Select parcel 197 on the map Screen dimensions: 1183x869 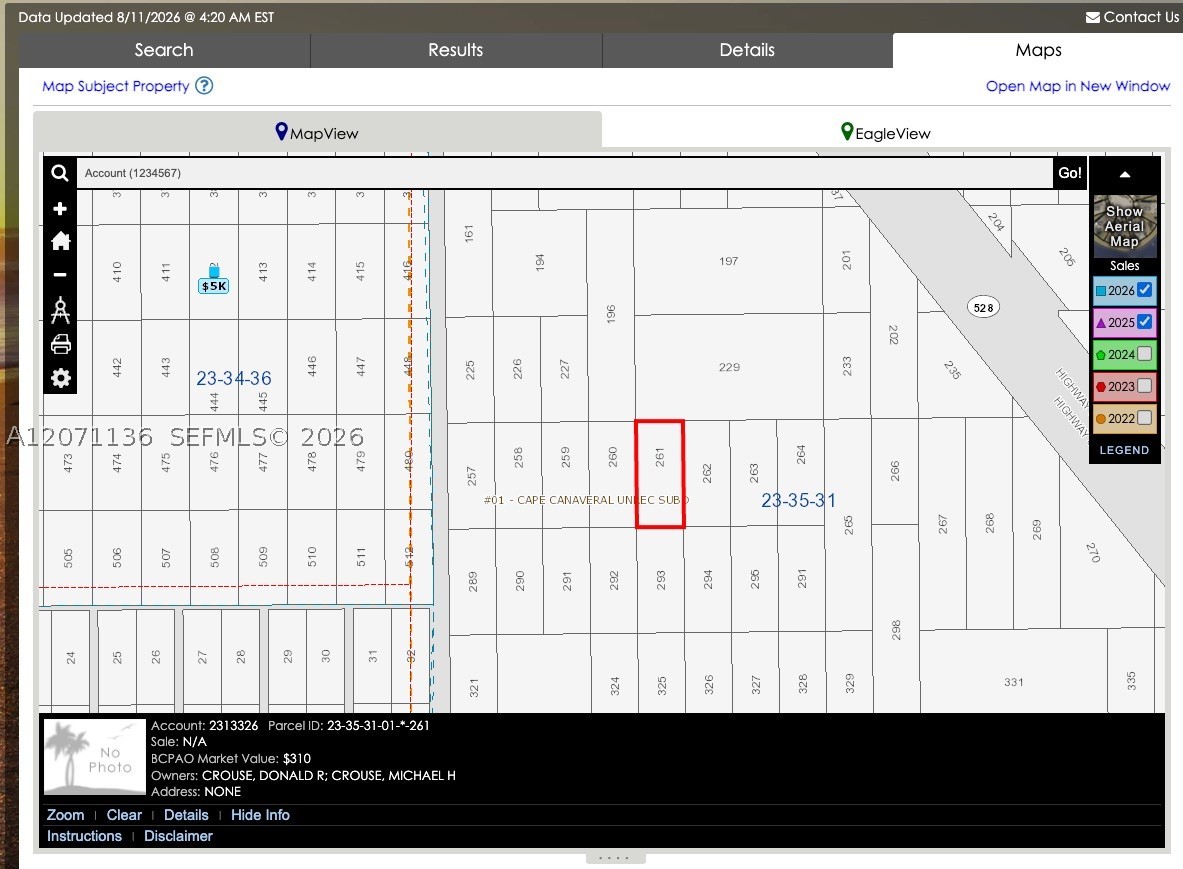pos(729,261)
